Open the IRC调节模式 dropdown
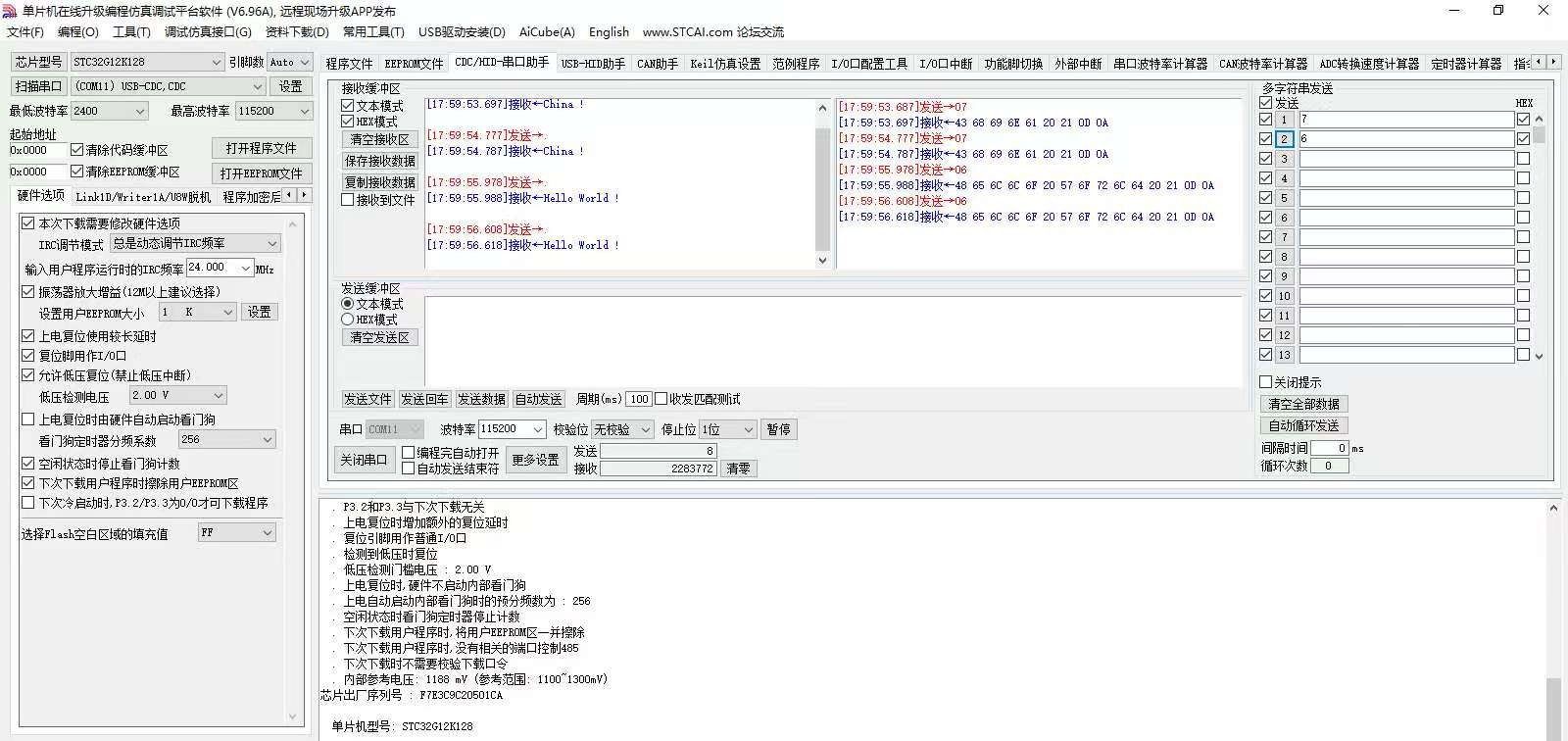The width and height of the screenshot is (1568, 741). 196,243
